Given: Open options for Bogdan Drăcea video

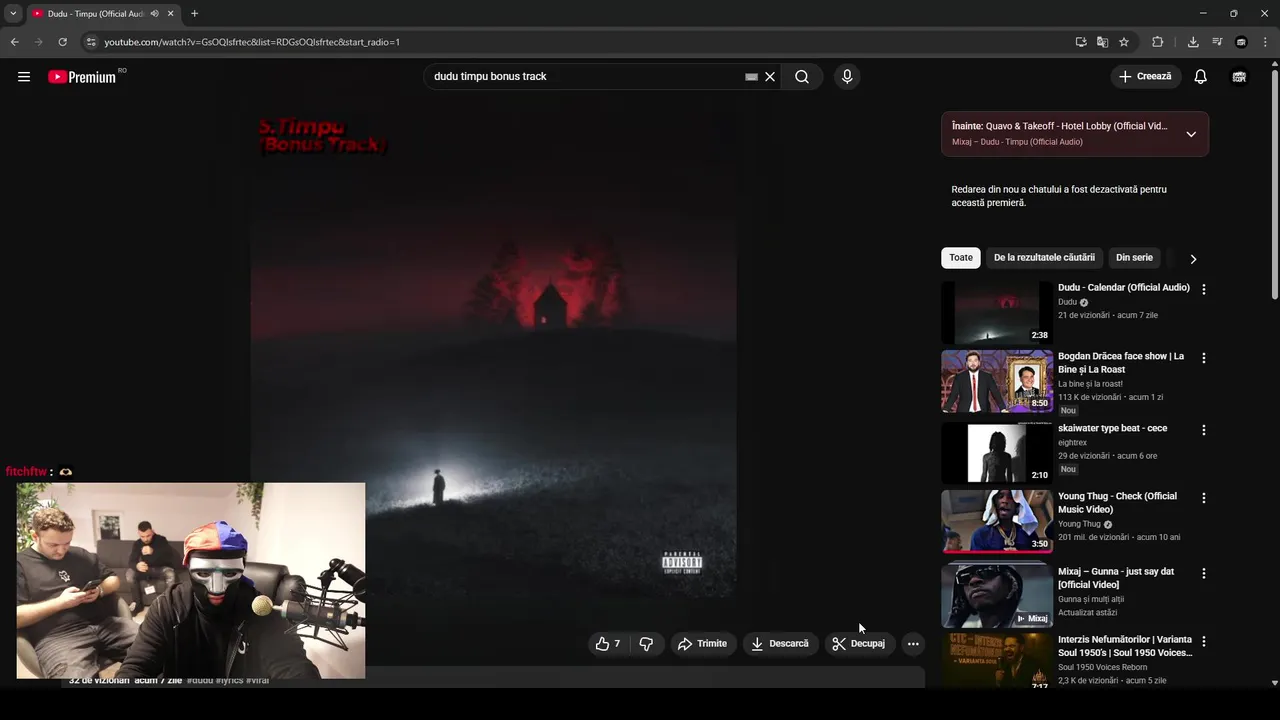Looking at the screenshot, I should coord(1204,358).
